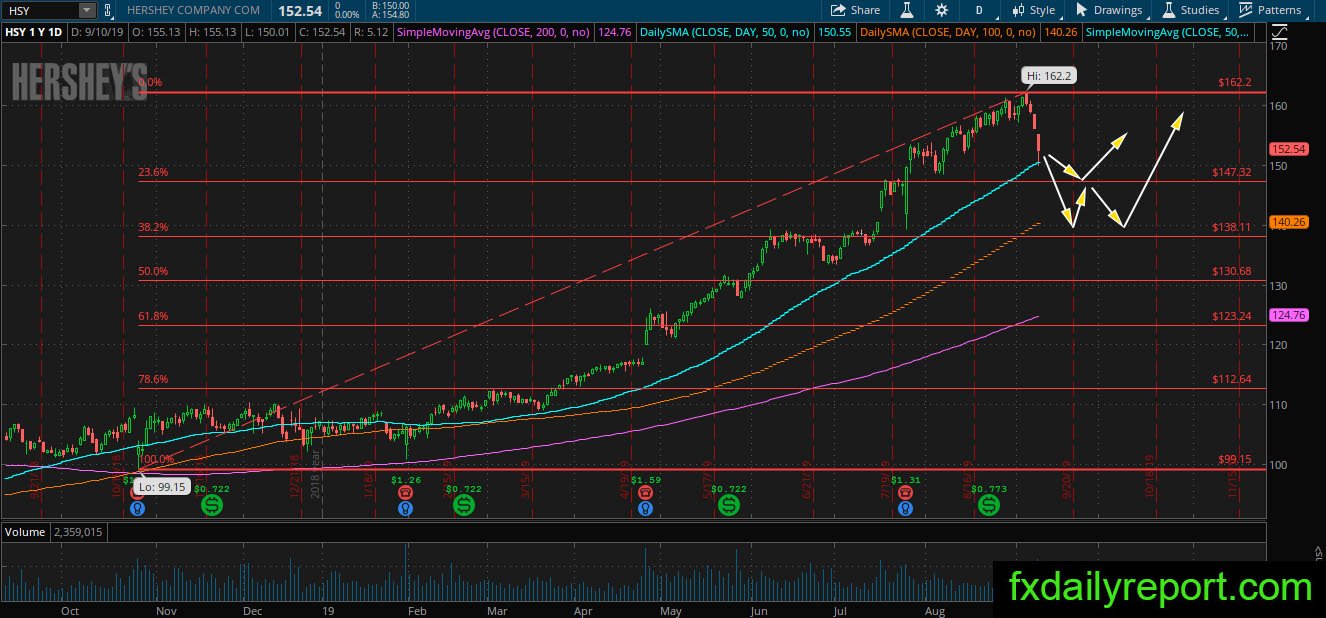Click the symbol actions icon beside HSY dropdown
This screenshot has height=618, width=1326.
click(107, 10)
